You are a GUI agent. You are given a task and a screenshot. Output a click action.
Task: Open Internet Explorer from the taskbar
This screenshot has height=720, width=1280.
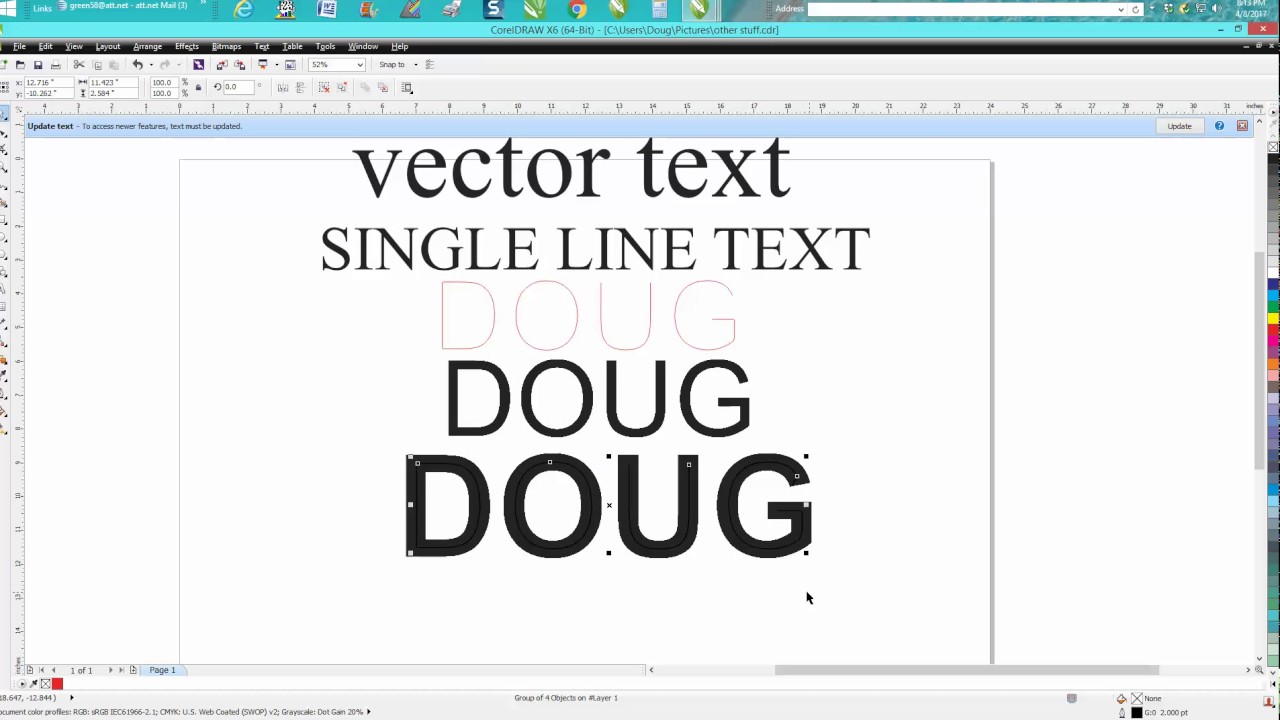click(x=243, y=10)
